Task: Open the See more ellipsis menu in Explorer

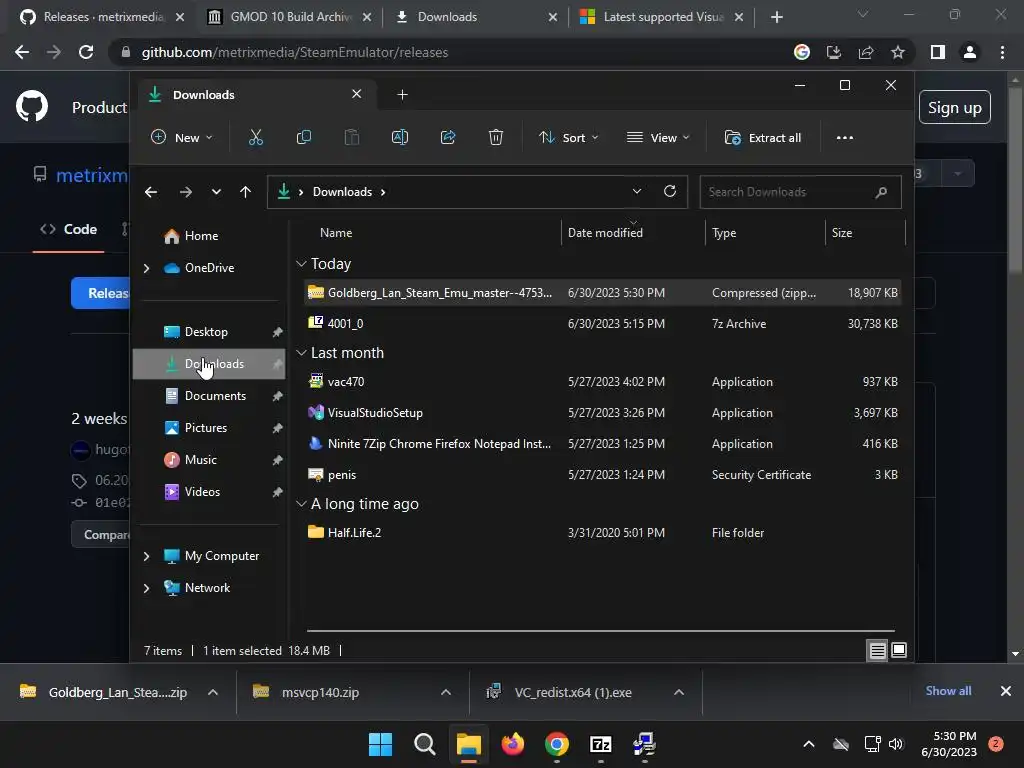Action: pos(844,138)
